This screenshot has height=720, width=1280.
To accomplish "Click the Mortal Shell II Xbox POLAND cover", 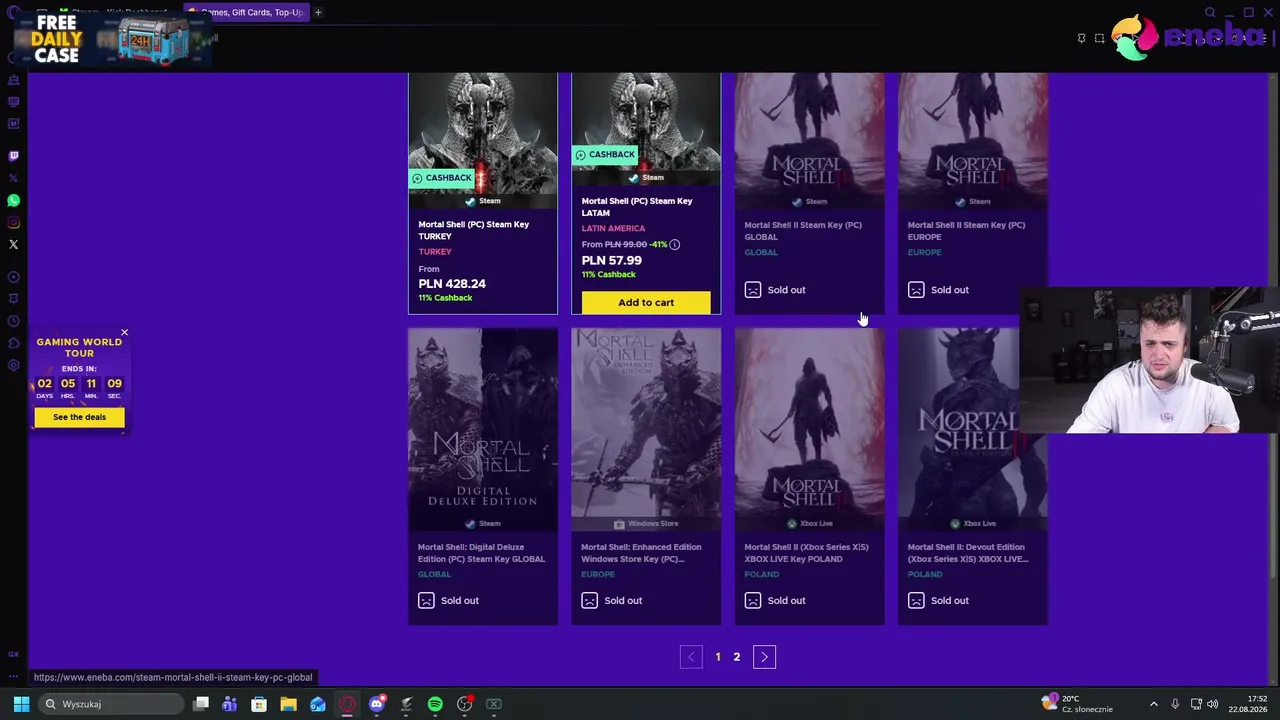I will tap(810, 422).
